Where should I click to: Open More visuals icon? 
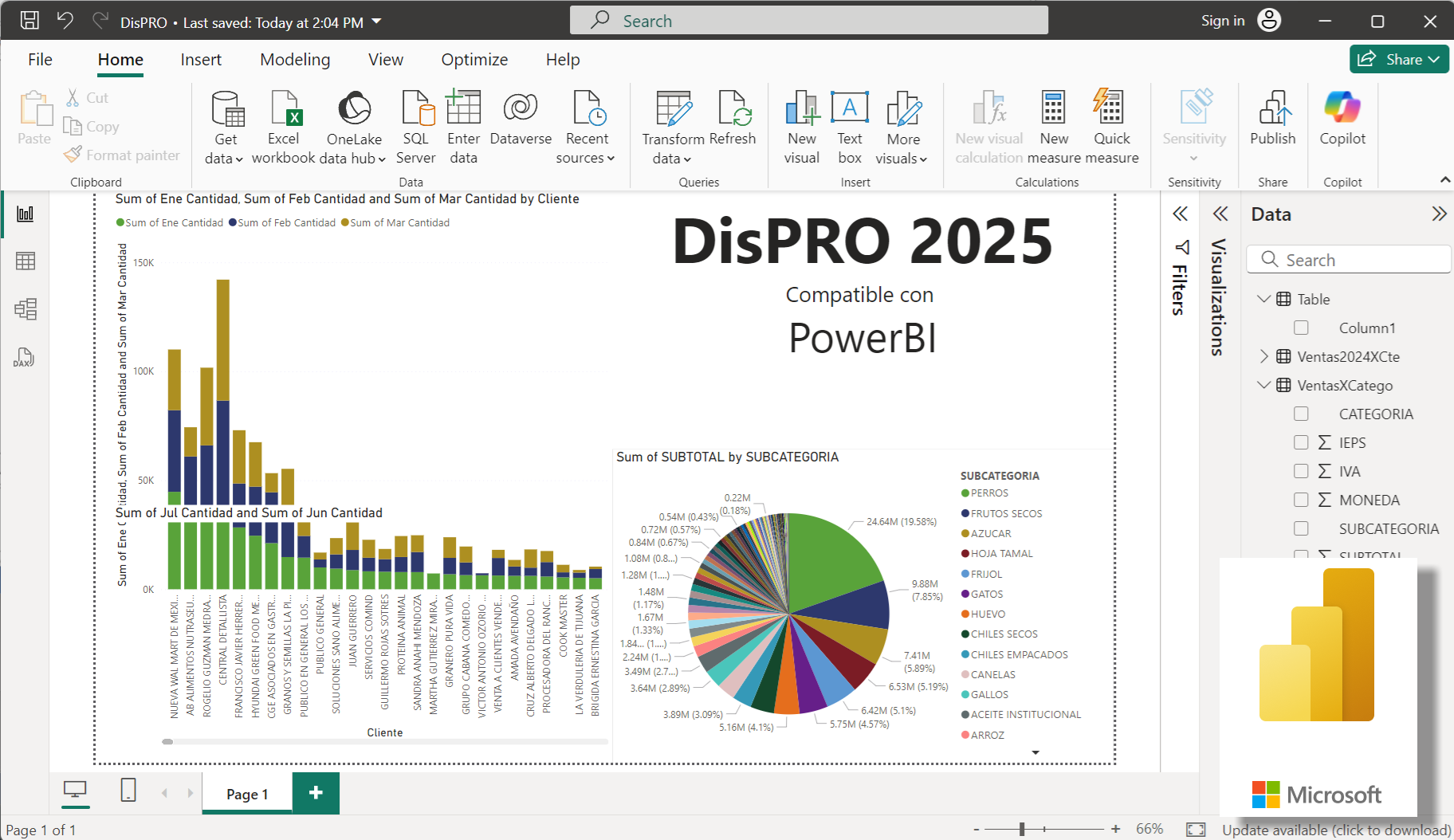point(903,108)
